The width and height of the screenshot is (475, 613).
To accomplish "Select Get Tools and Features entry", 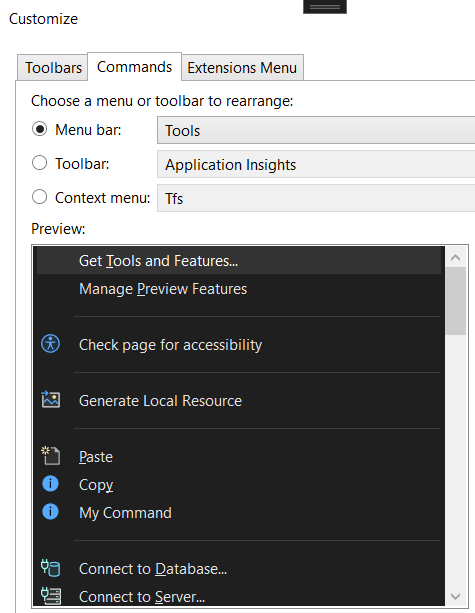I will [x=238, y=260].
